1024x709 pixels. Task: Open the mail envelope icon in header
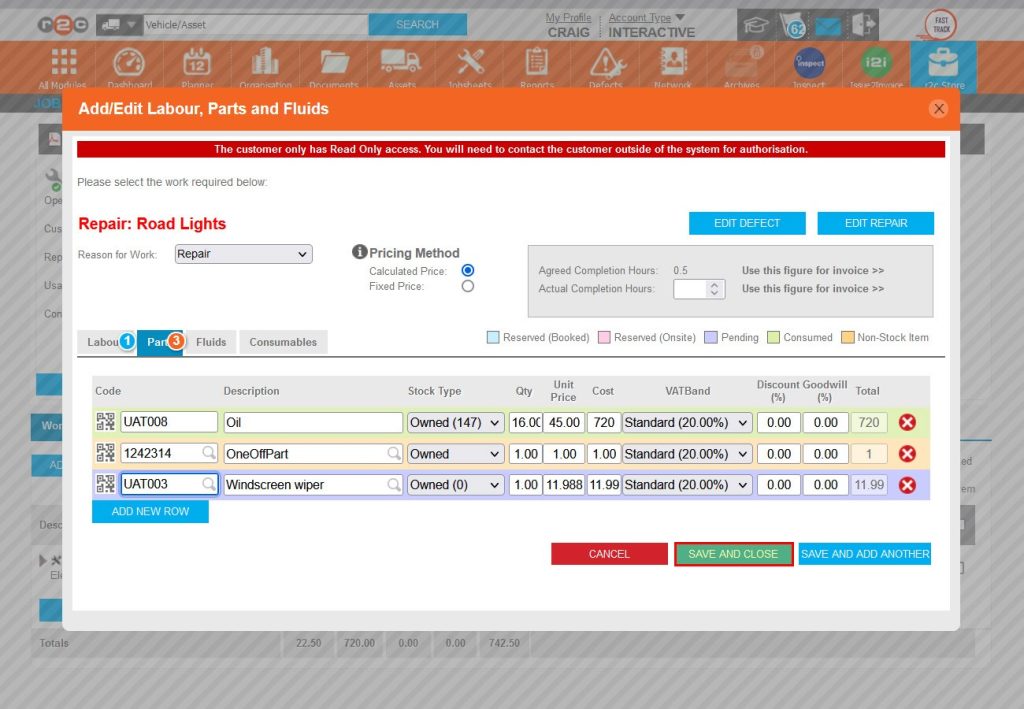click(827, 25)
